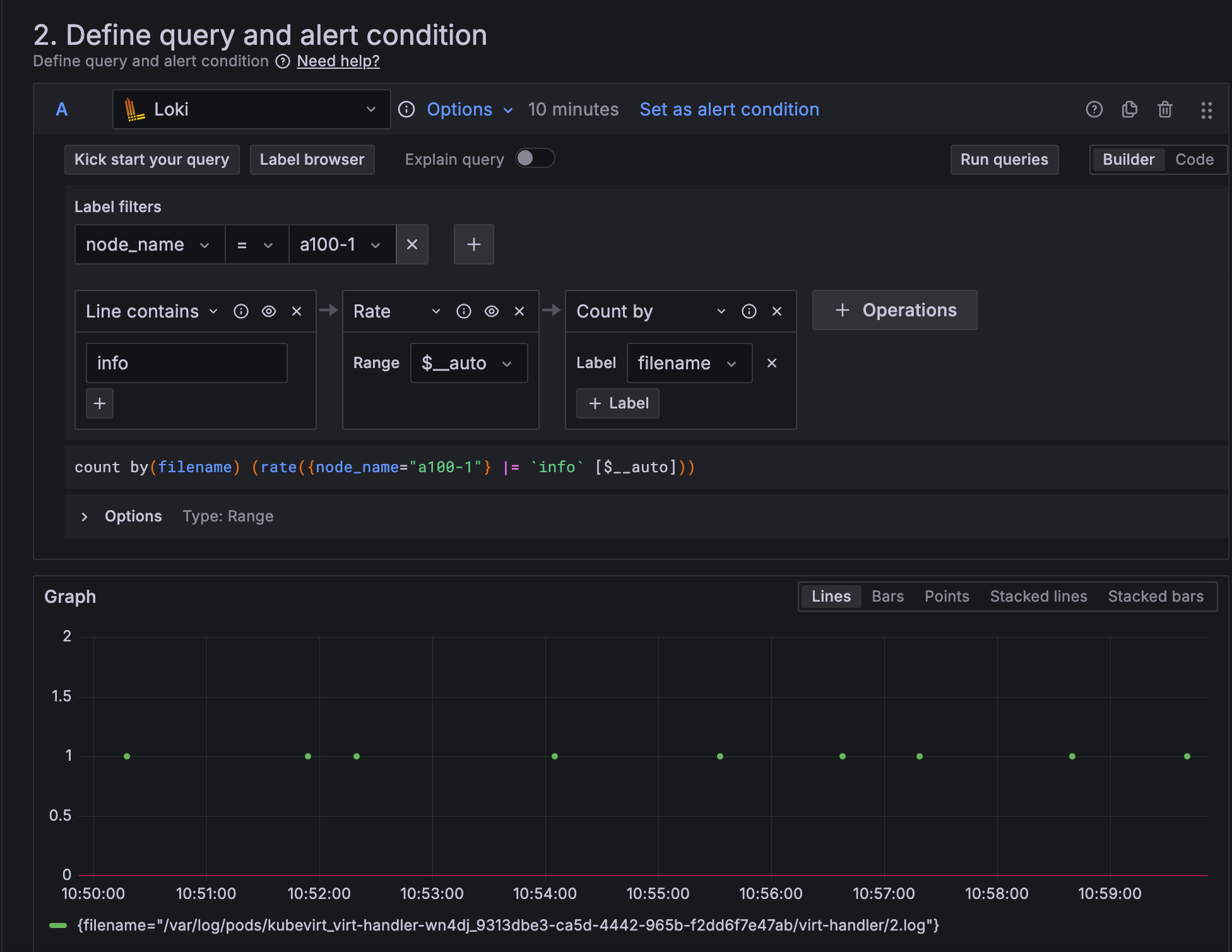Select the Stacked bars graph style
Screen dimensions: 1232x952
click(1155, 597)
